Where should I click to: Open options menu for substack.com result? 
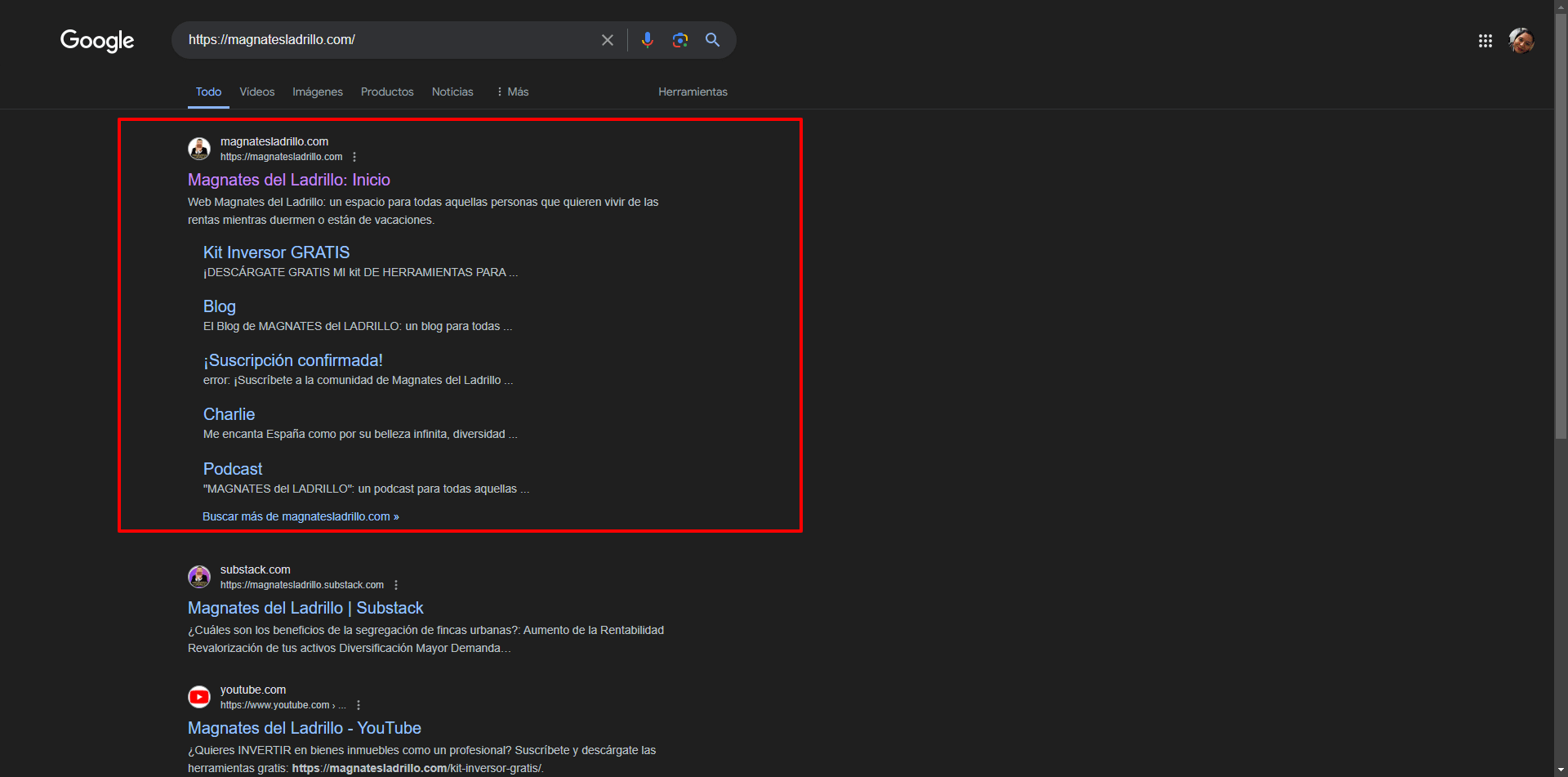pyautogui.click(x=396, y=585)
